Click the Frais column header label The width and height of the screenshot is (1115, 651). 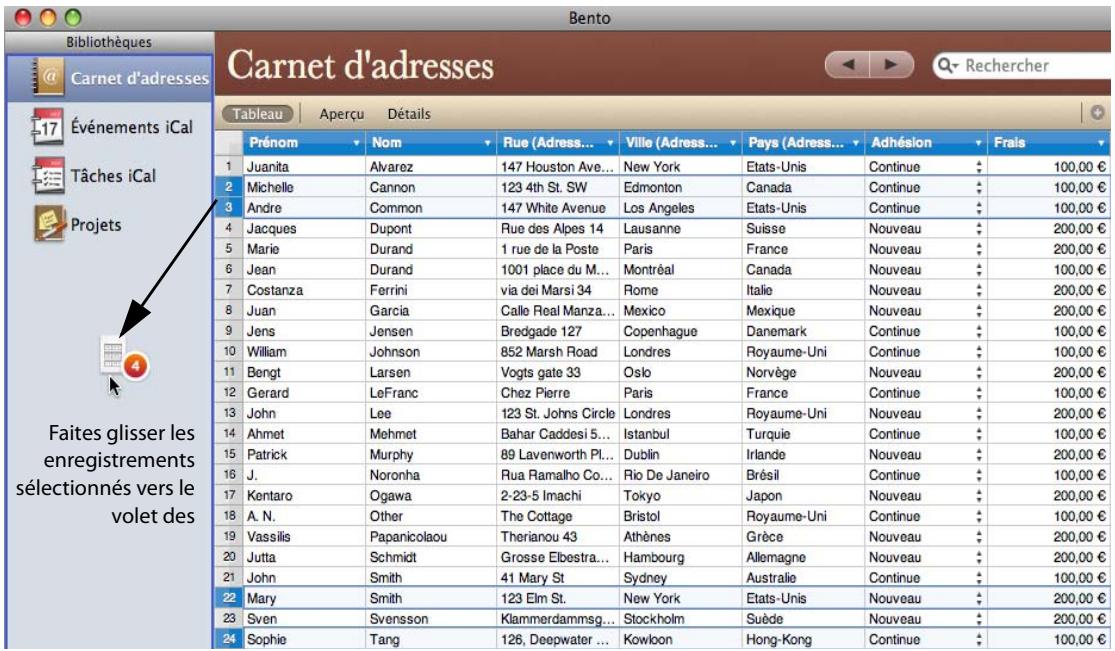point(1010,143)
